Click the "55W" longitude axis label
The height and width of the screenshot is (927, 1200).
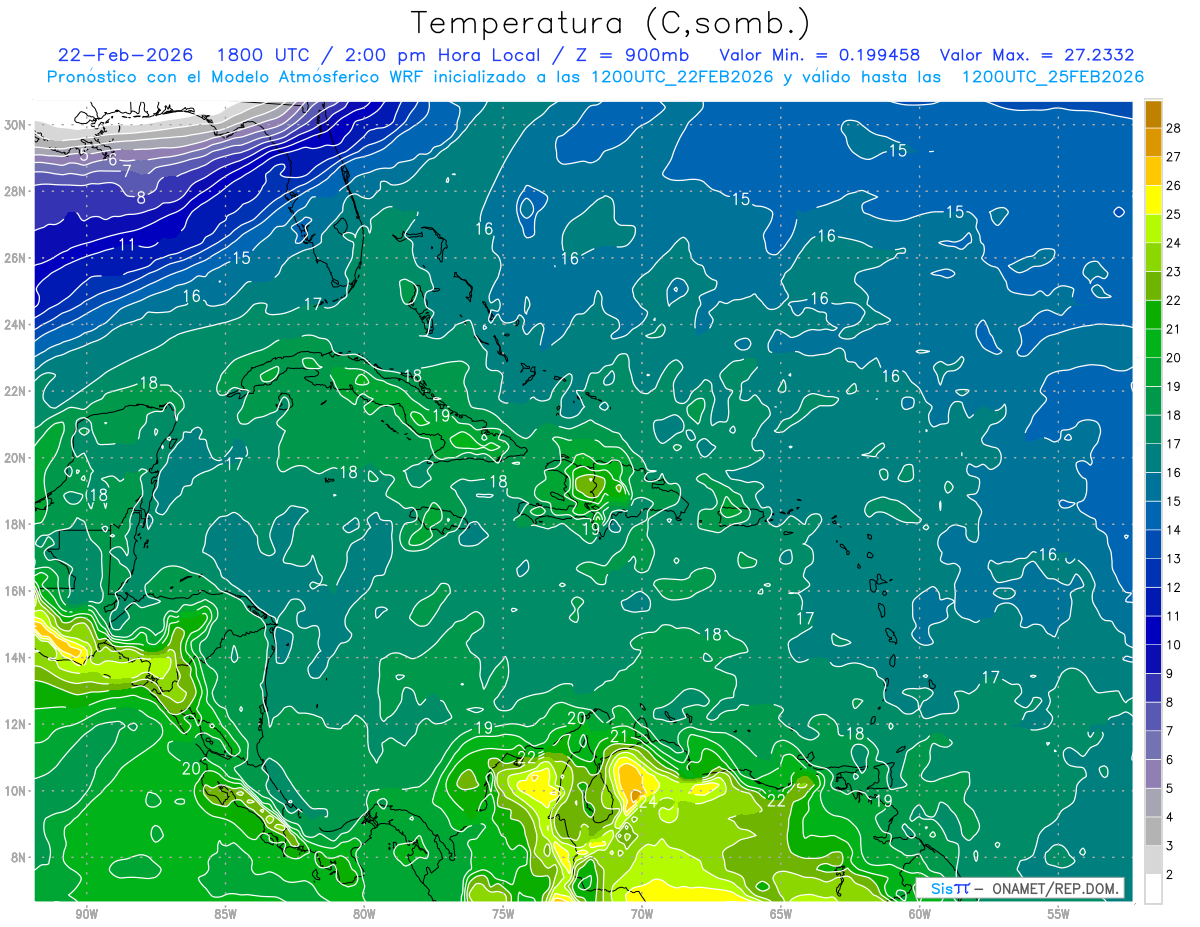1059,914
